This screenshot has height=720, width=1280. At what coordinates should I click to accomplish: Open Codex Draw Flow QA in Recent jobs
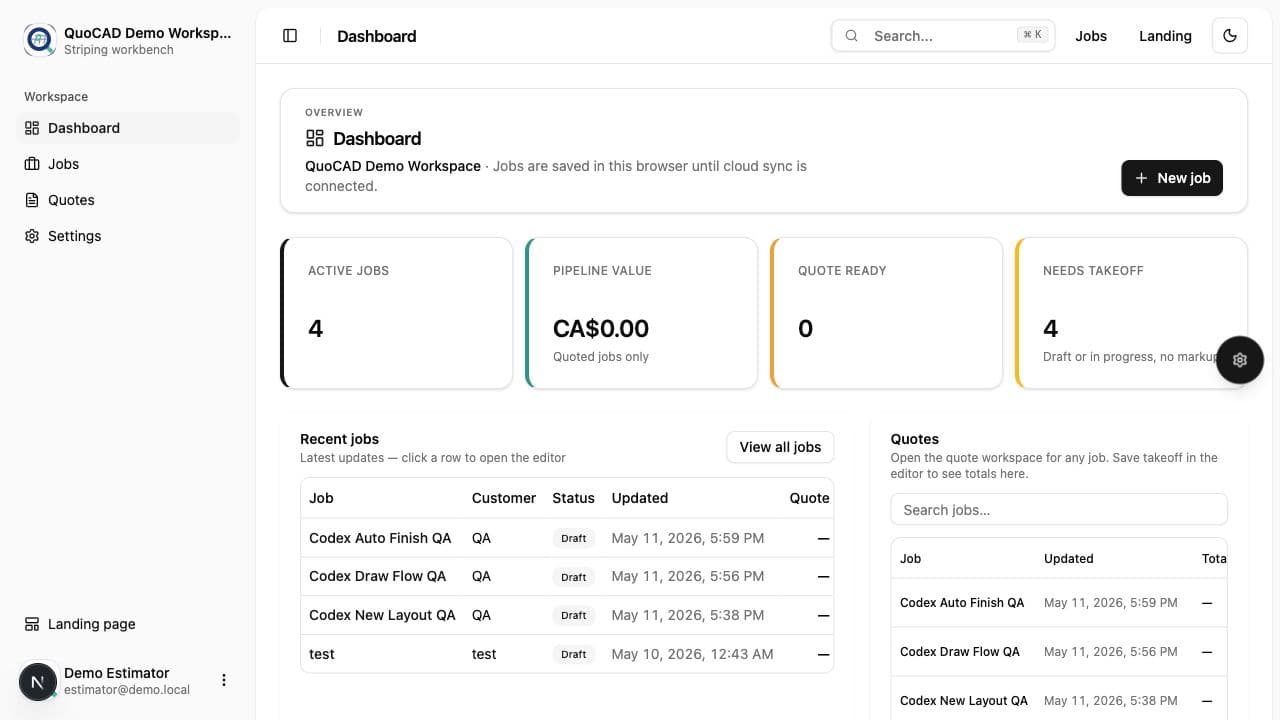[x=567, y=576]
